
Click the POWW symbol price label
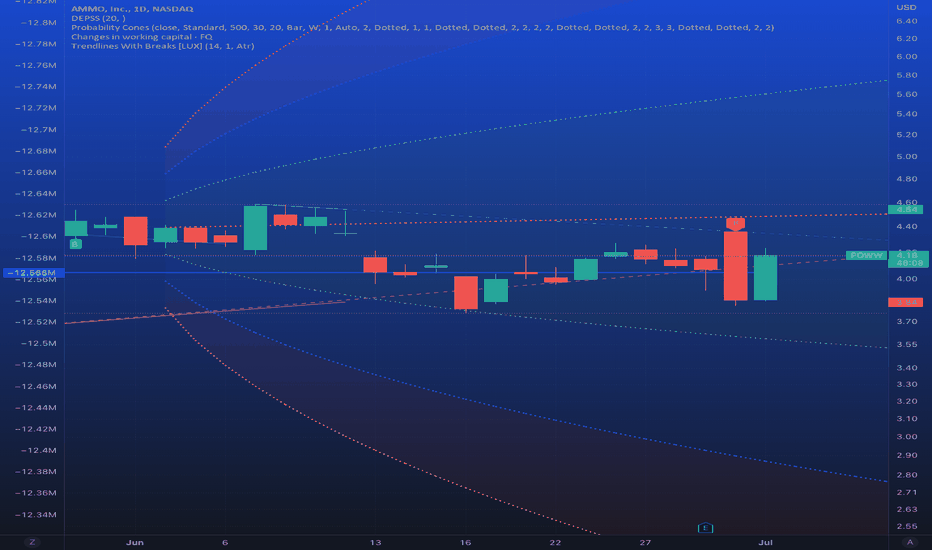(x=866, y=255)
